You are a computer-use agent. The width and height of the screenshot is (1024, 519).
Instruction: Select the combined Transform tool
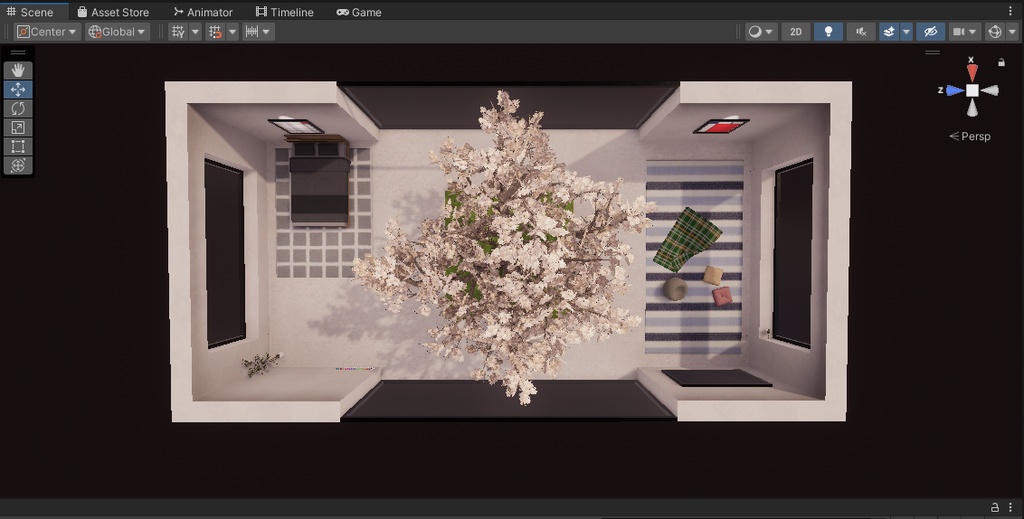click(18, 165)
